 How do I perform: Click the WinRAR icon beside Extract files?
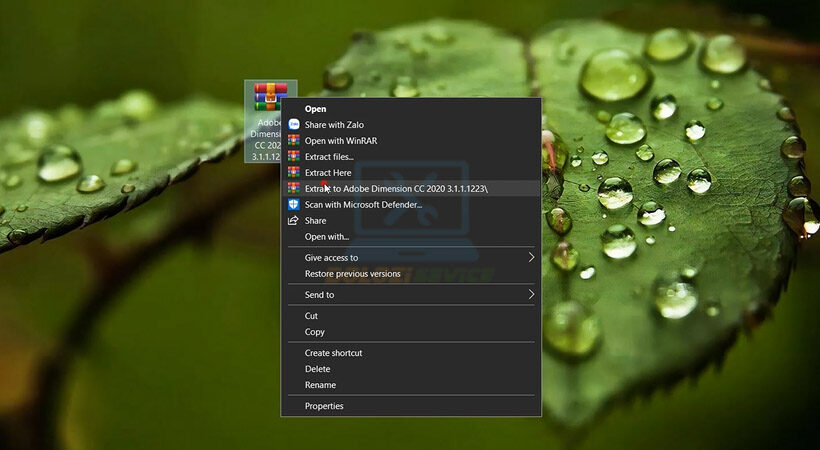coord(294,156)
